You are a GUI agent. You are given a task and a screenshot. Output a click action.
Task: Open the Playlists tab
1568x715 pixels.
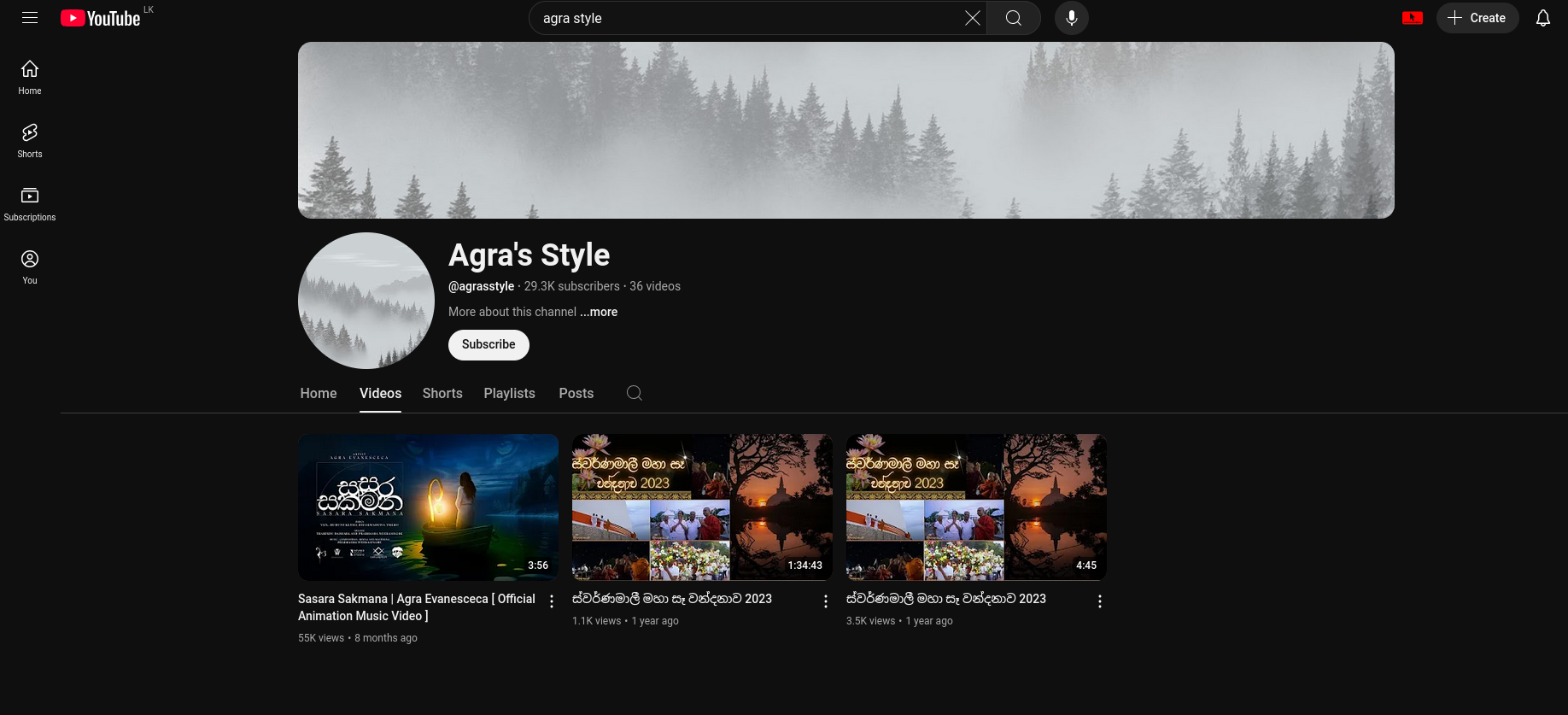tap(509, 393)
